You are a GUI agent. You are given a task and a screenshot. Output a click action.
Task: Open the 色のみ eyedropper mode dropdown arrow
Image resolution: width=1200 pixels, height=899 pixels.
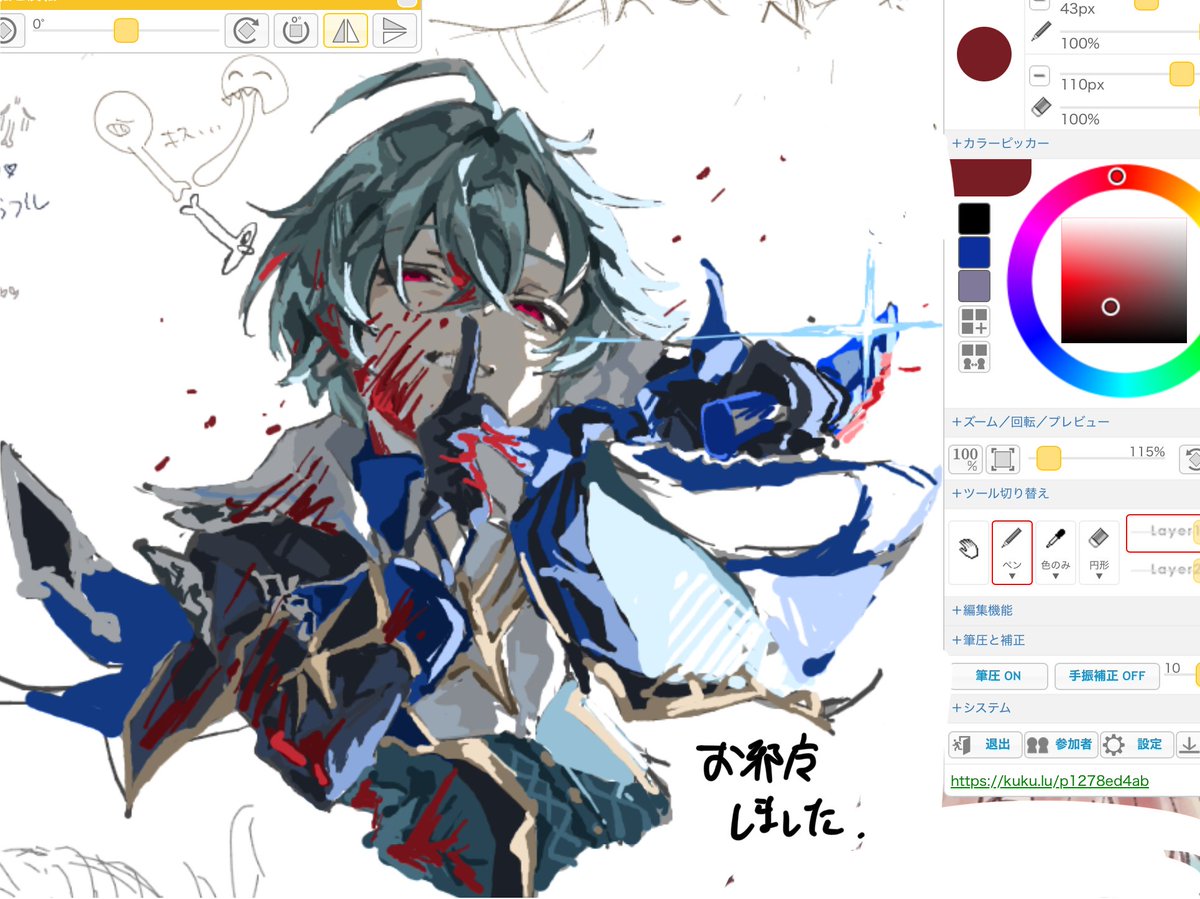(1055, 576)
